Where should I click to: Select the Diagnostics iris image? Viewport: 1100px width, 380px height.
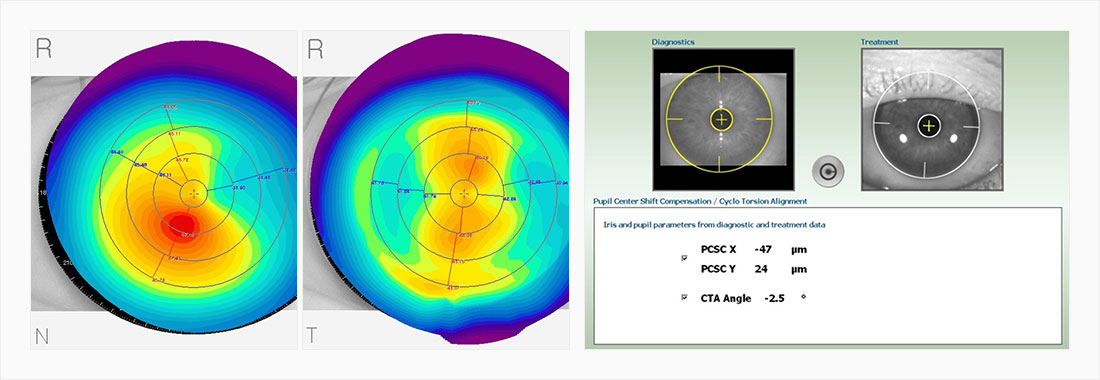pos(723,119)
